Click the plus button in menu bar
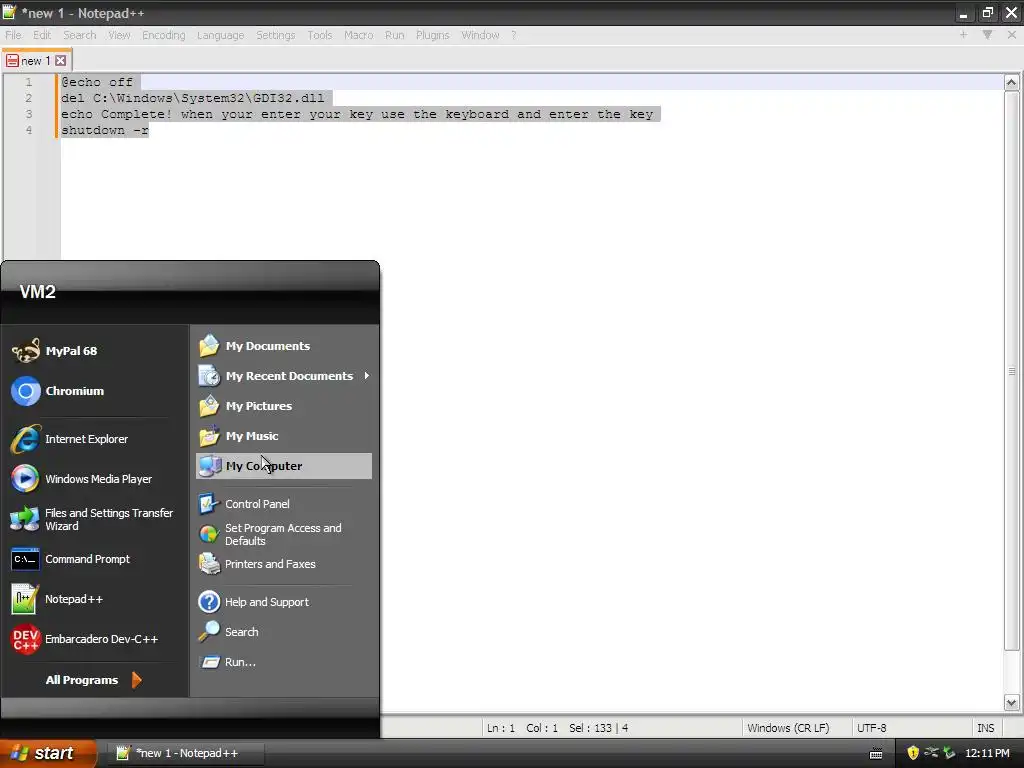Screen dimensions: 1024x768 [963, 35]
